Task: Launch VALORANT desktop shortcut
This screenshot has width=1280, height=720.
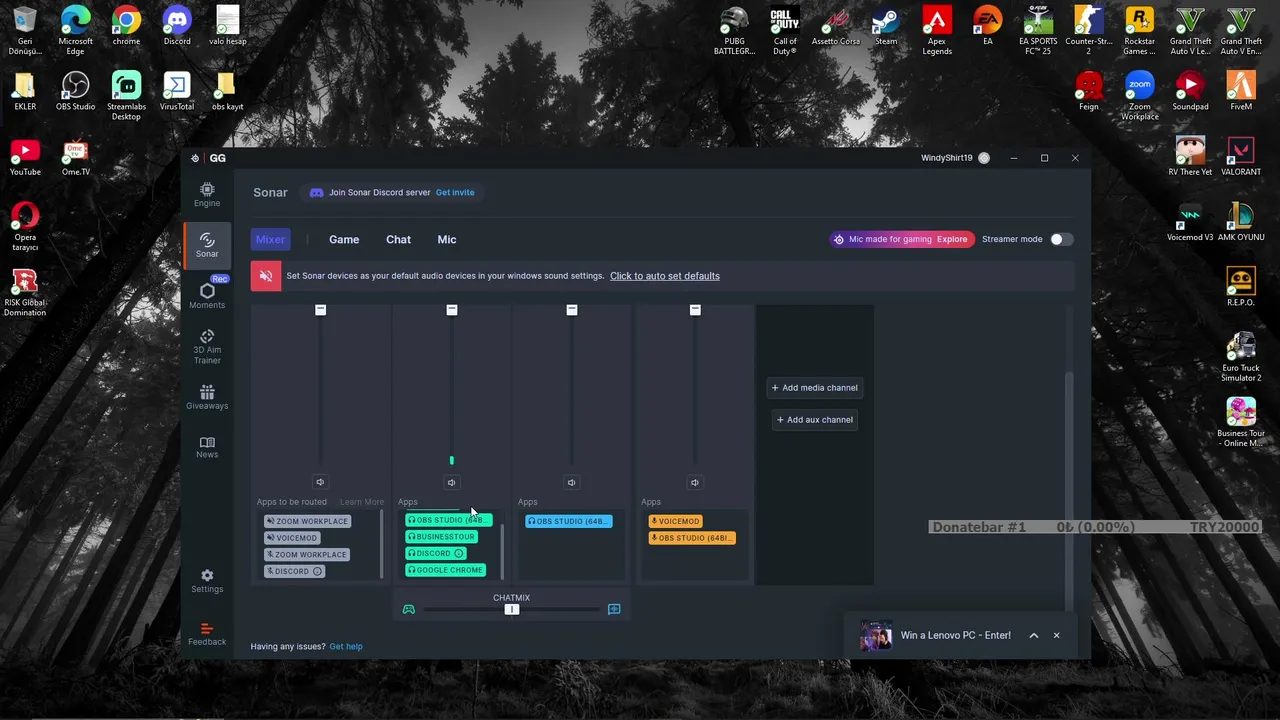Action: click(x=1241, y=157)
